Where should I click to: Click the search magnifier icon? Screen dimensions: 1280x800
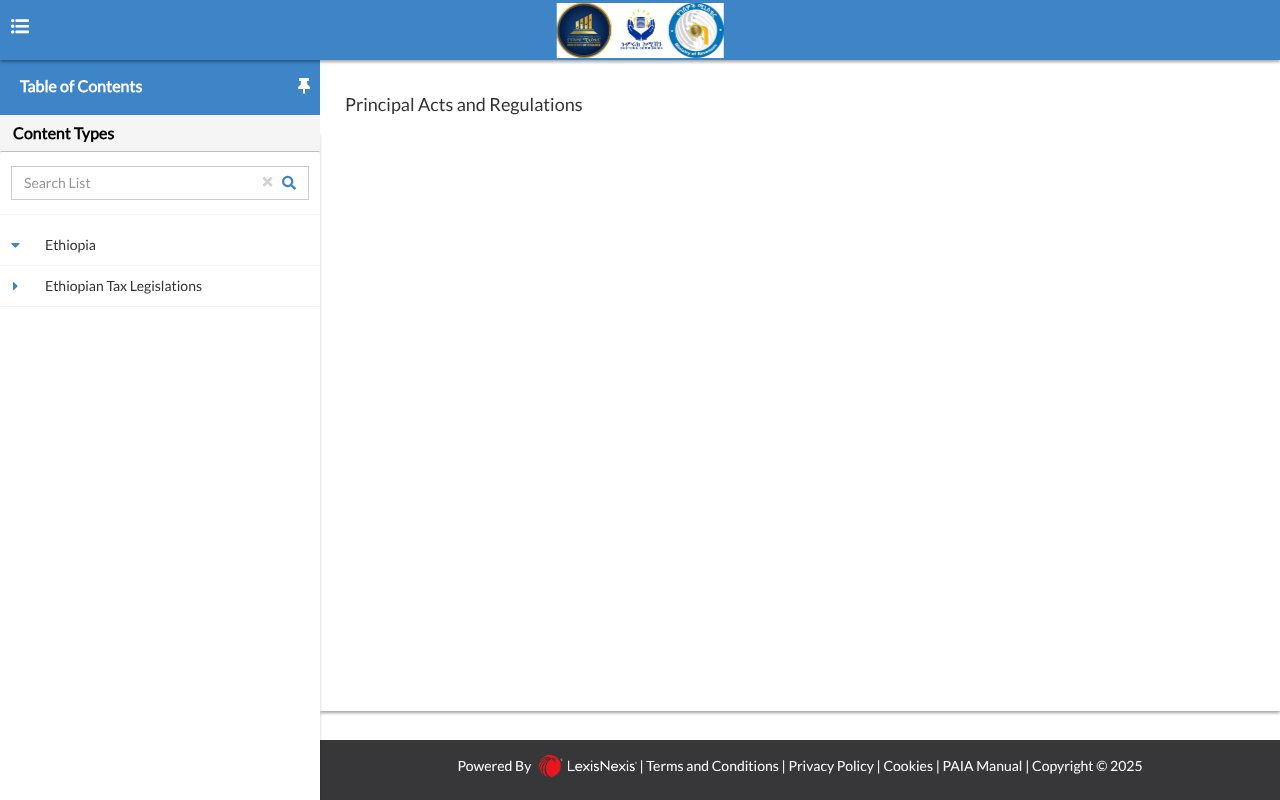(x=289, y=183)
